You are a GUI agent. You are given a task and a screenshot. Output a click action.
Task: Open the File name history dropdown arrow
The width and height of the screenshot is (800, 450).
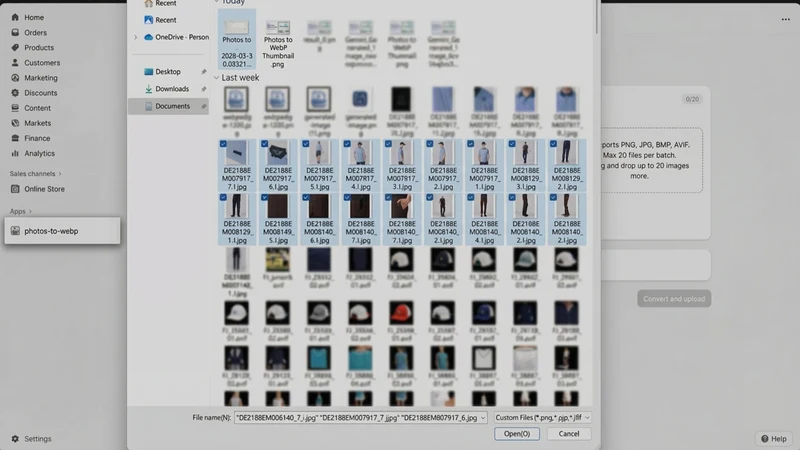click(x=483, y=418)
